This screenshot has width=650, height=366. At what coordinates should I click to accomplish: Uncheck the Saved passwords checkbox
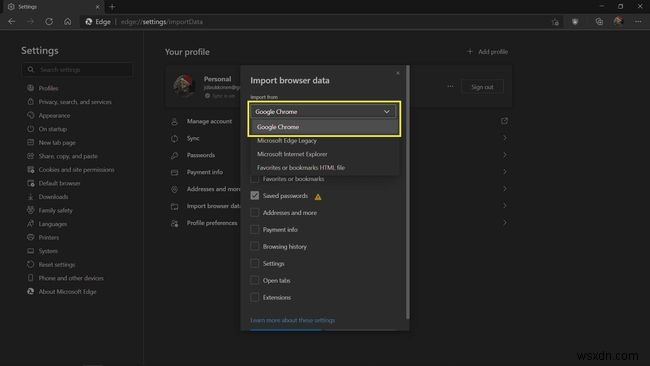(255, 196)
